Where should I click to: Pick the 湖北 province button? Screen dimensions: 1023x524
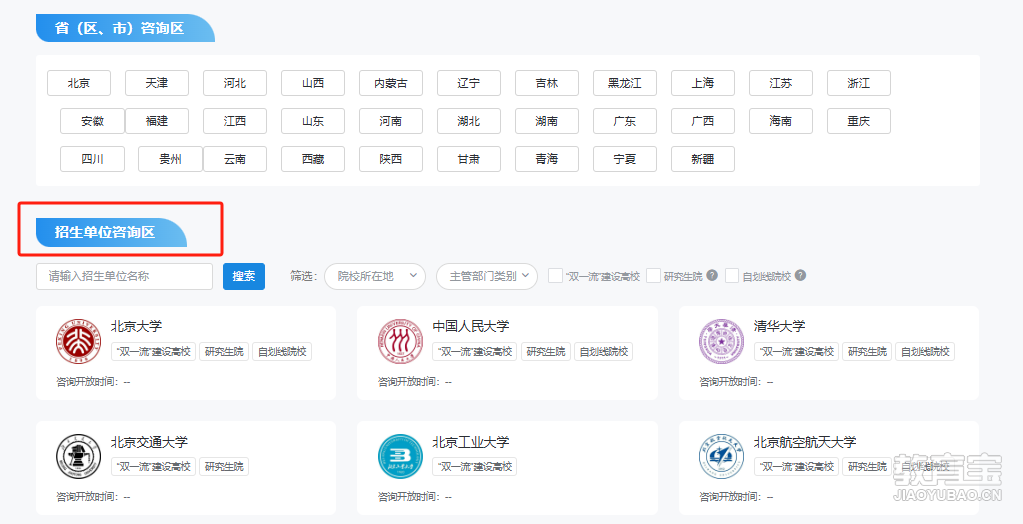pos(469,121)
